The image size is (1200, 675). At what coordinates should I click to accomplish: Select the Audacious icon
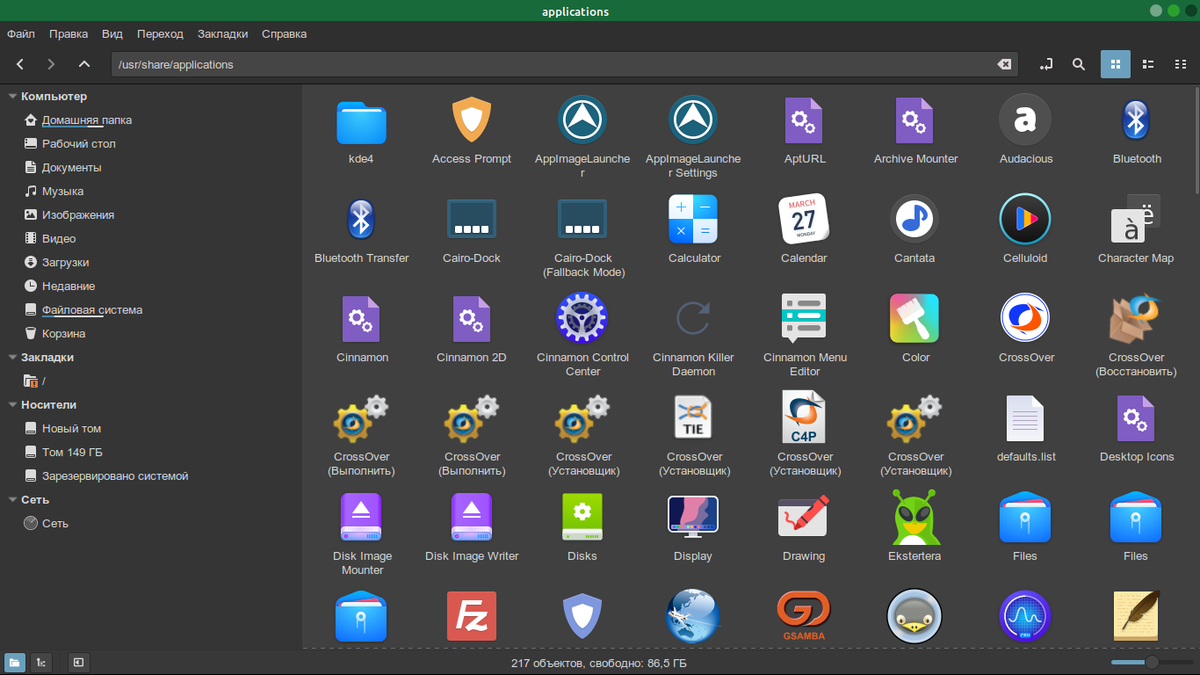tap(1025, 121)
